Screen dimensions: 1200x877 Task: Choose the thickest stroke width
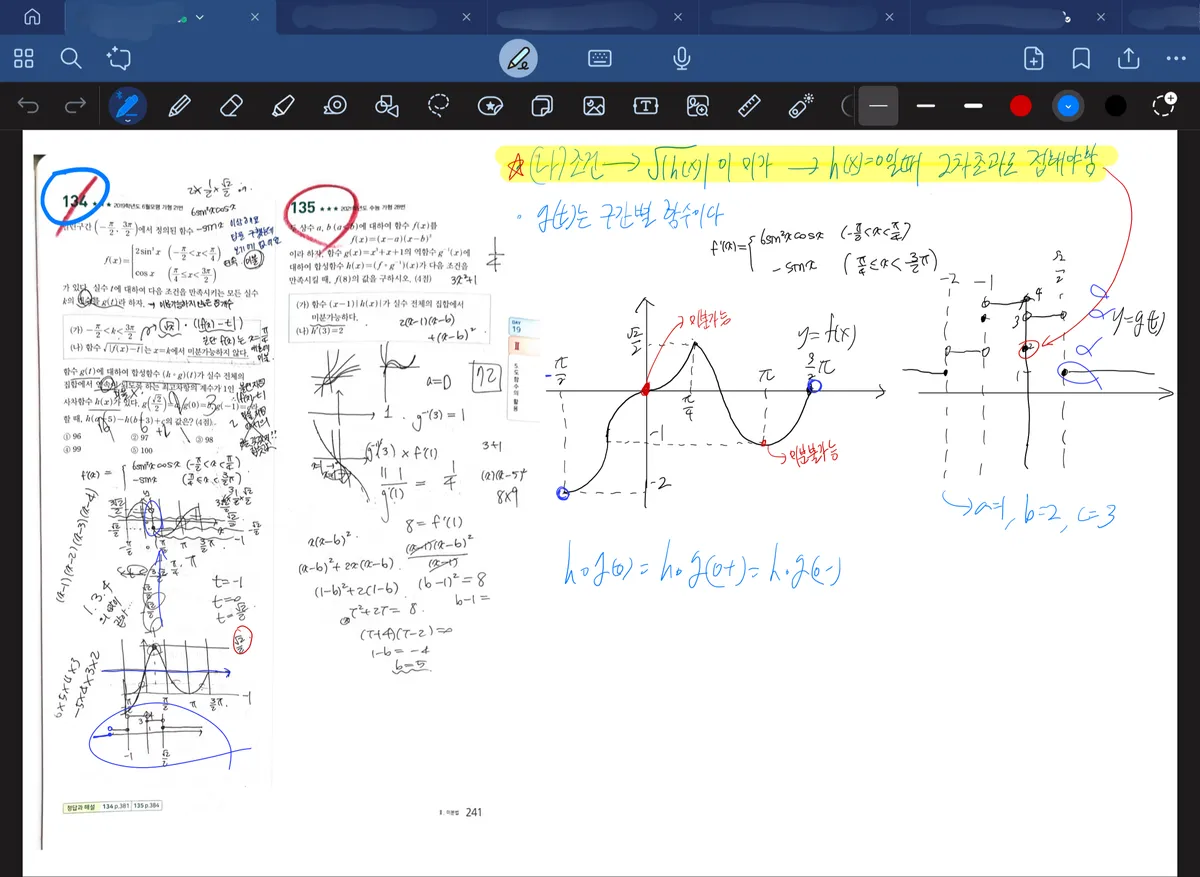click(x=973, y=105)
